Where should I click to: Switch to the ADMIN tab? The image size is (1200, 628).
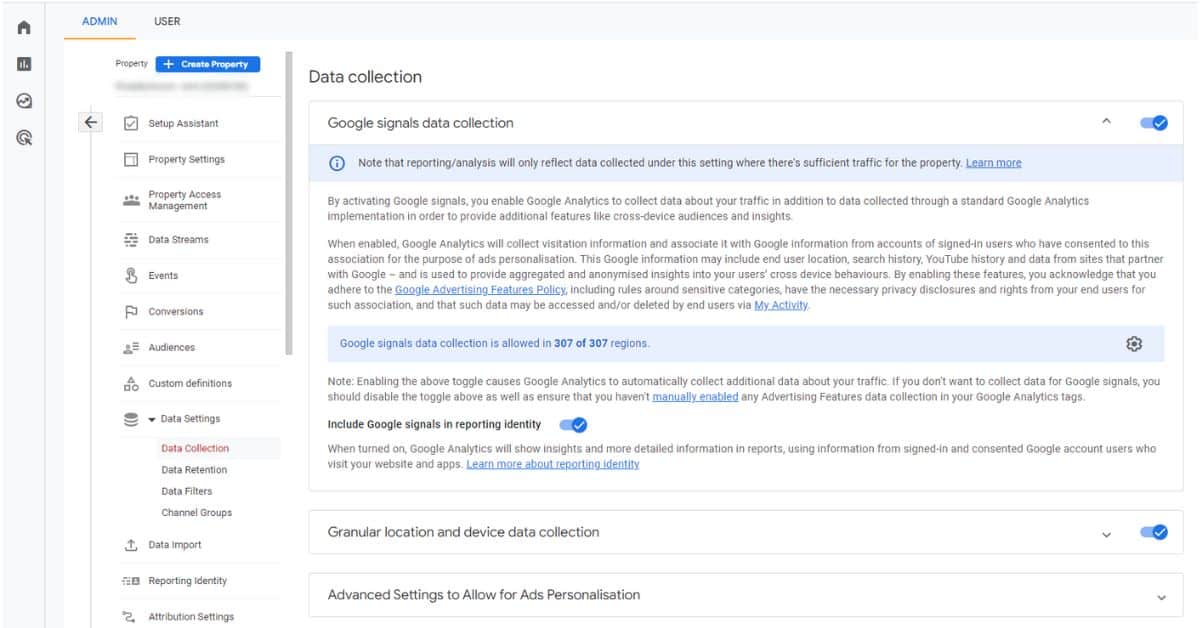coord(100,20)
